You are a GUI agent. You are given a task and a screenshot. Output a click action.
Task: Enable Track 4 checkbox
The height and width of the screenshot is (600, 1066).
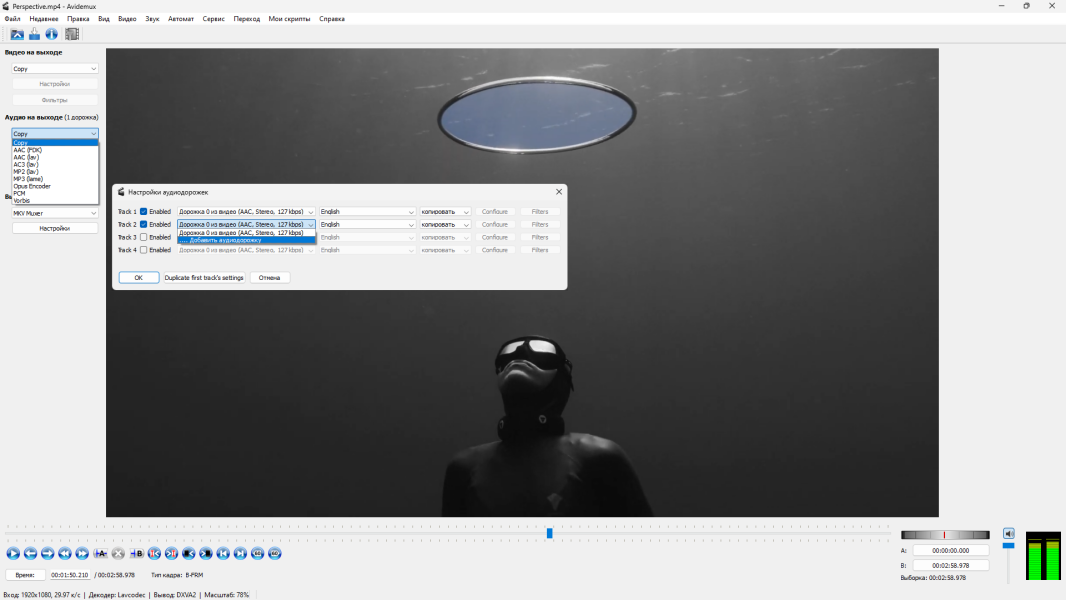click(143, 250)
